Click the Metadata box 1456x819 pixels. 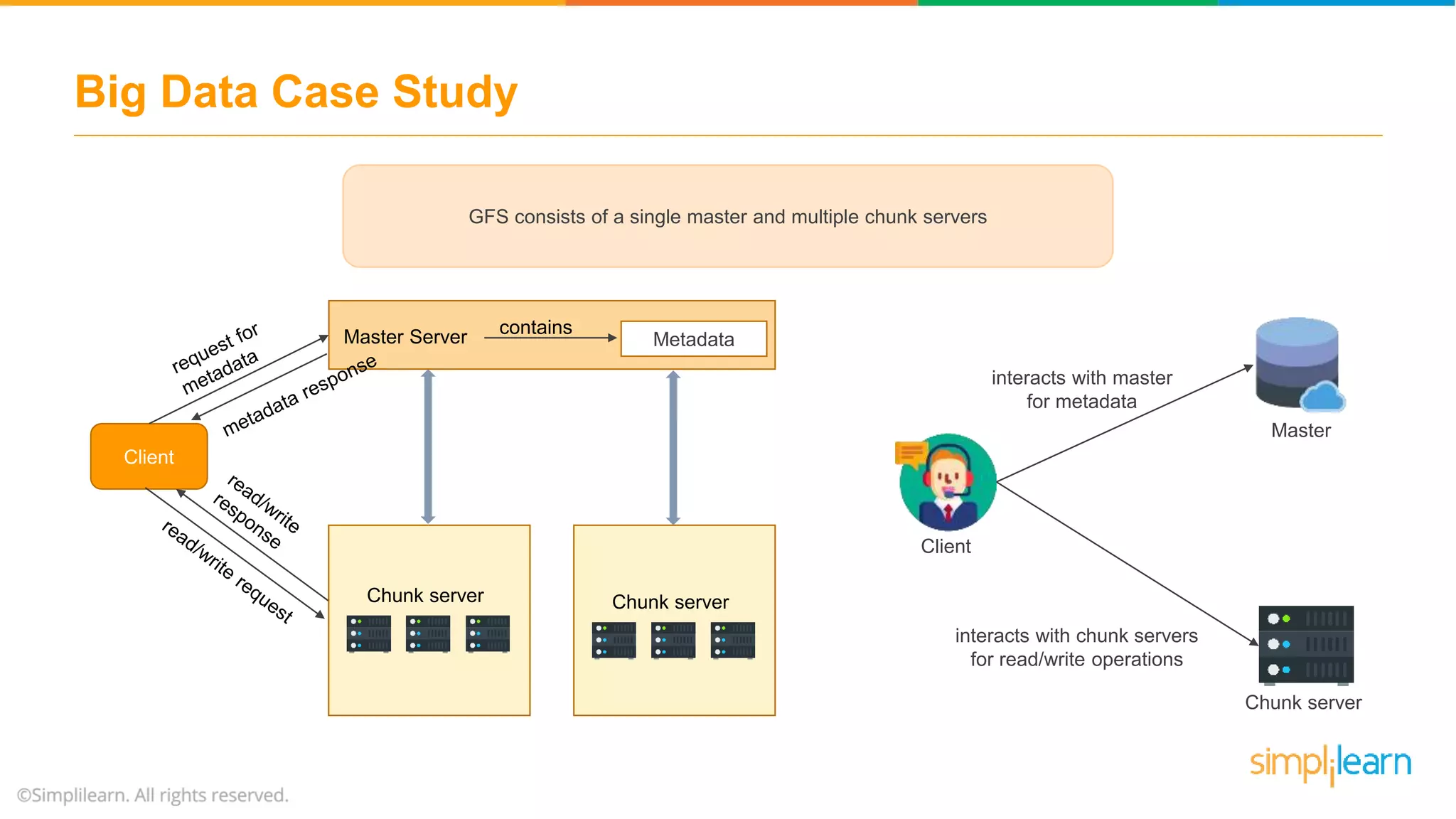tap(693, 339)
